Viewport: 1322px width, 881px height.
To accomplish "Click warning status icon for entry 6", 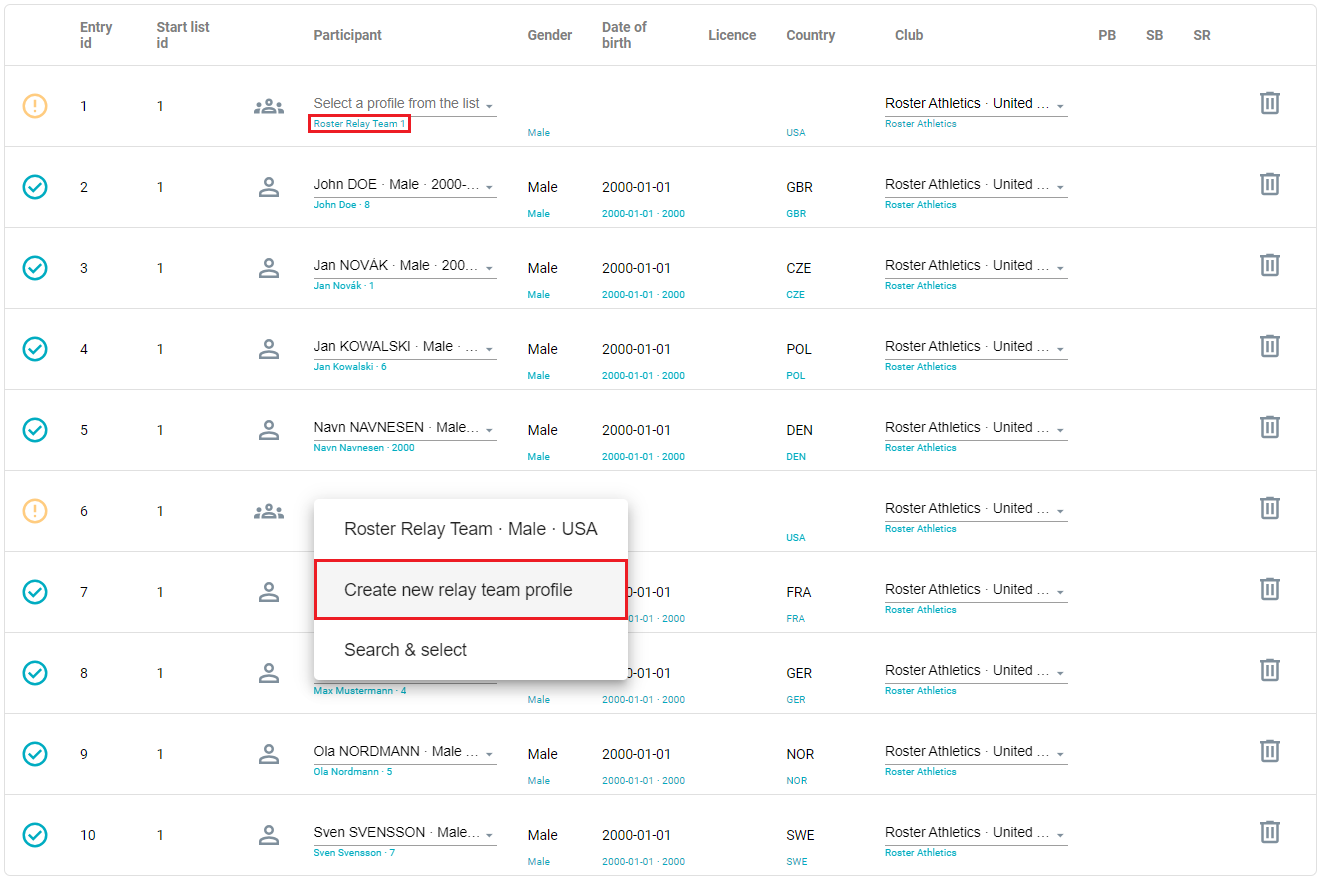I will pos(35,511).
